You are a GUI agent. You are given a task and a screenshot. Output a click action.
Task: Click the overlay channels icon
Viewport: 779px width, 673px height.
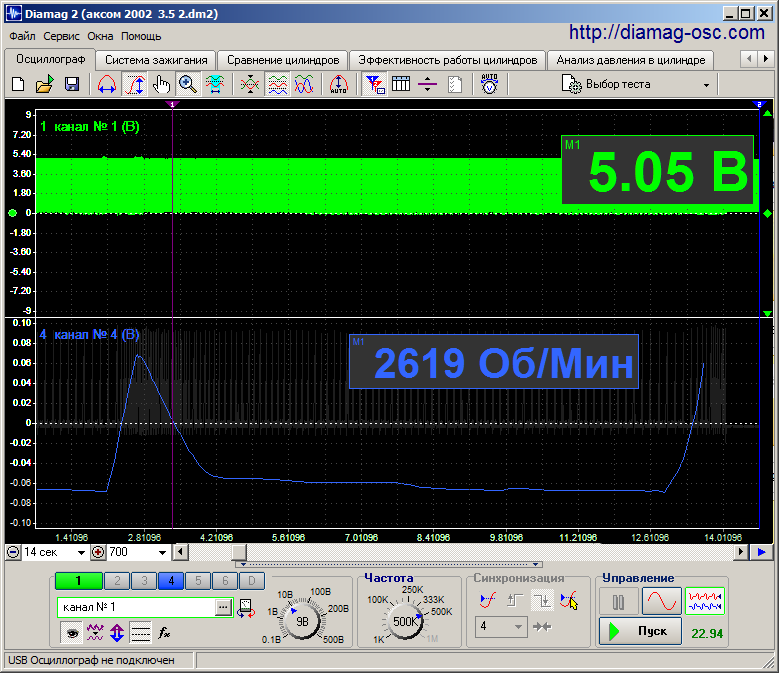click(250, 84)
